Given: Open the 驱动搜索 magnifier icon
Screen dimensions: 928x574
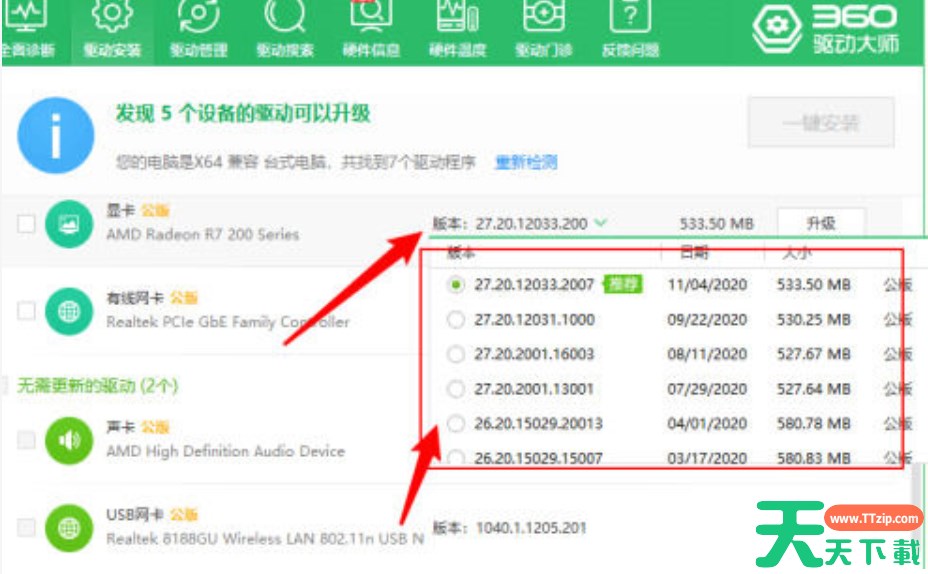Looking at the screenshot, I should coord(285,16).
